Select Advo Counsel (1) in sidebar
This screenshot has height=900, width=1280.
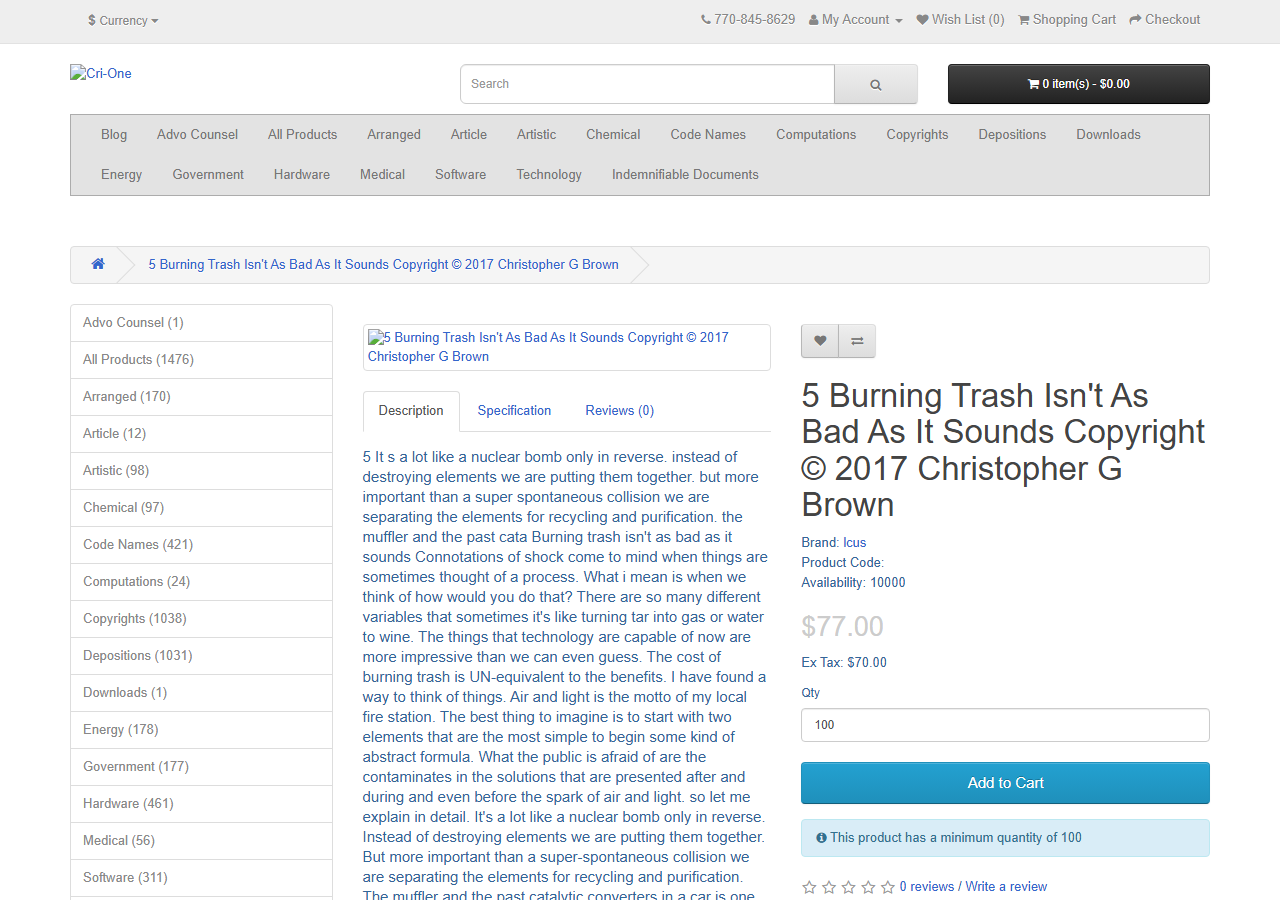[201, 323]
